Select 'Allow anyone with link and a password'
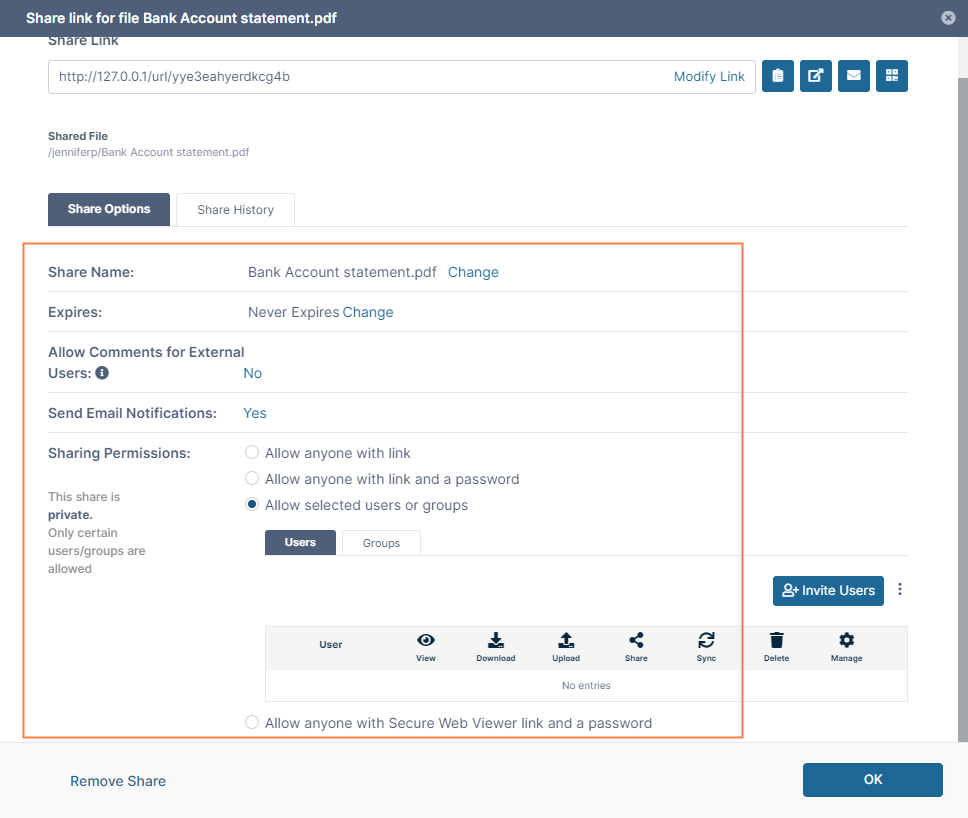This screenshot has width=968, height=818. click(x=252, y=479)
